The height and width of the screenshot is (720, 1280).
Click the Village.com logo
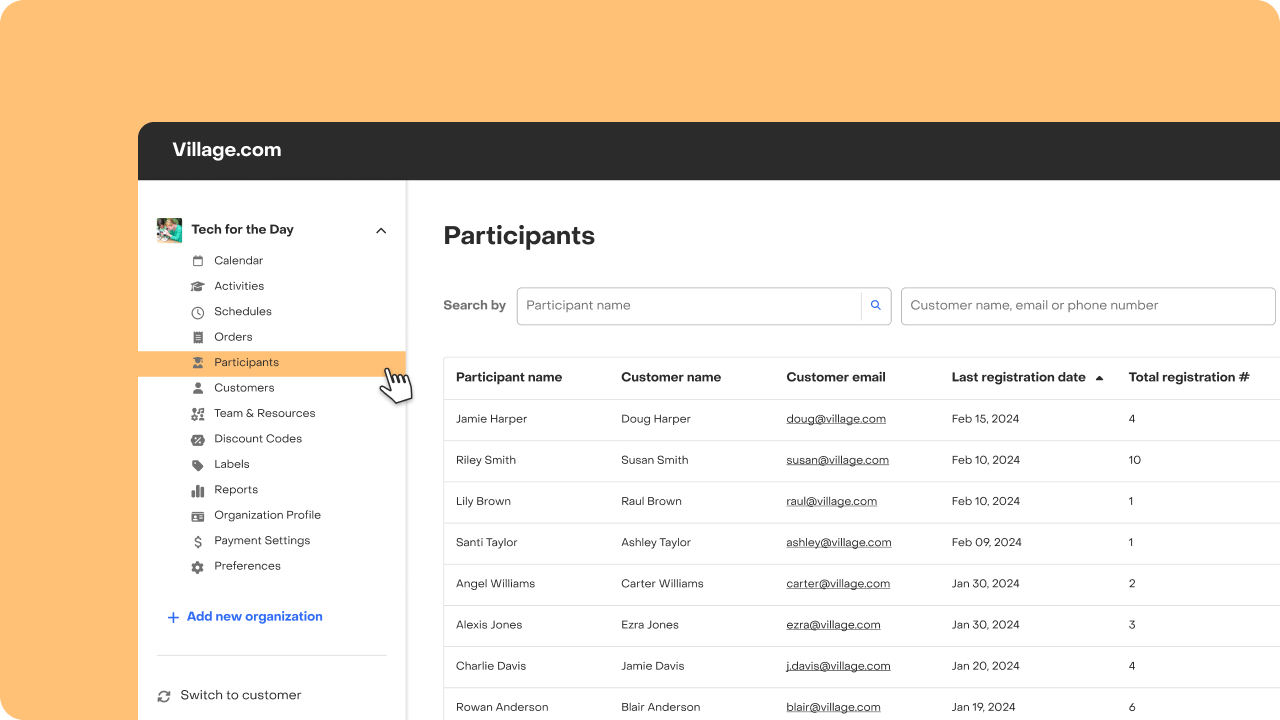click(x=227, y=150)
